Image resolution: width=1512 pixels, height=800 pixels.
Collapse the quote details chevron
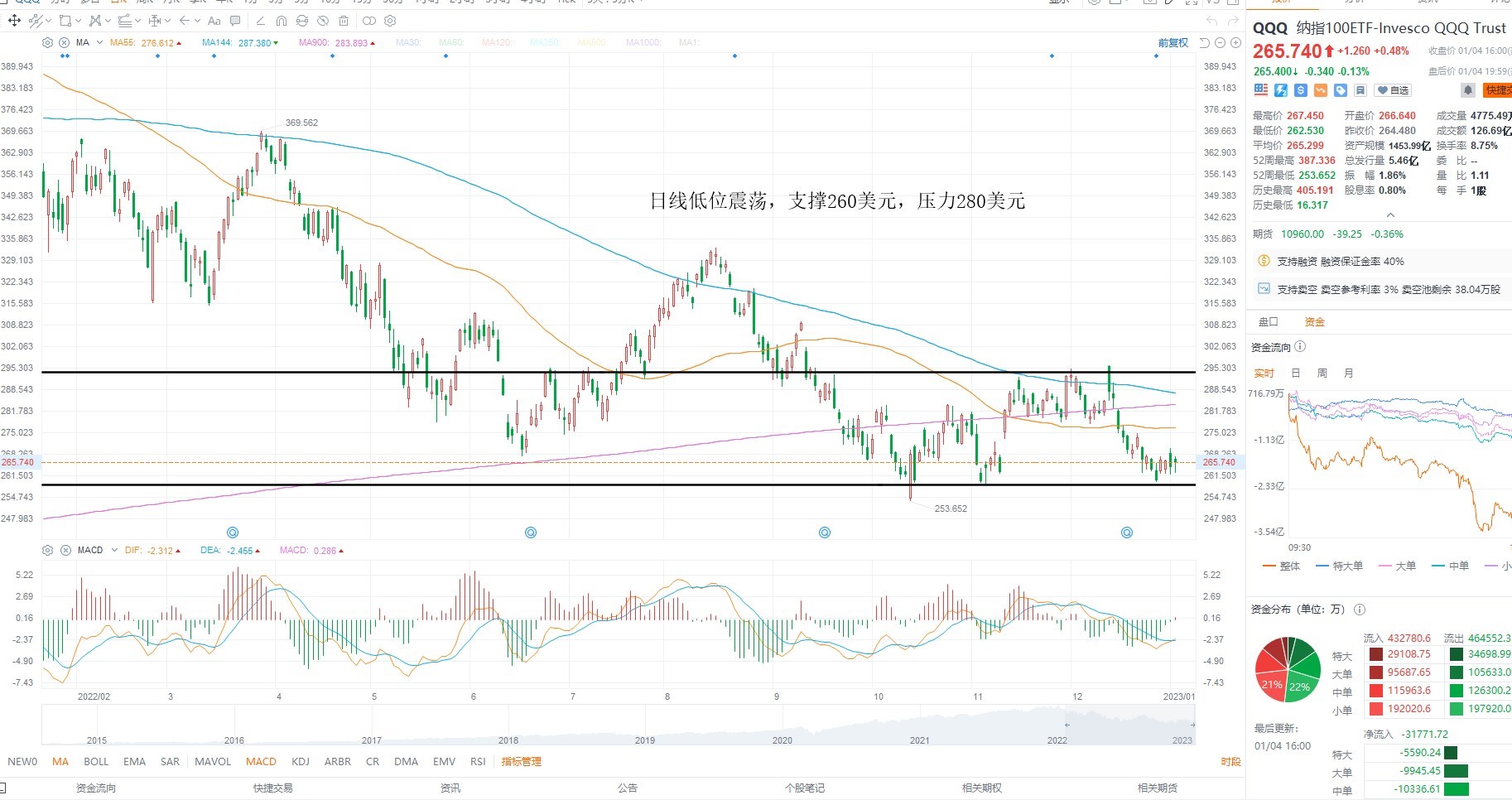(x=1390, y=214)
